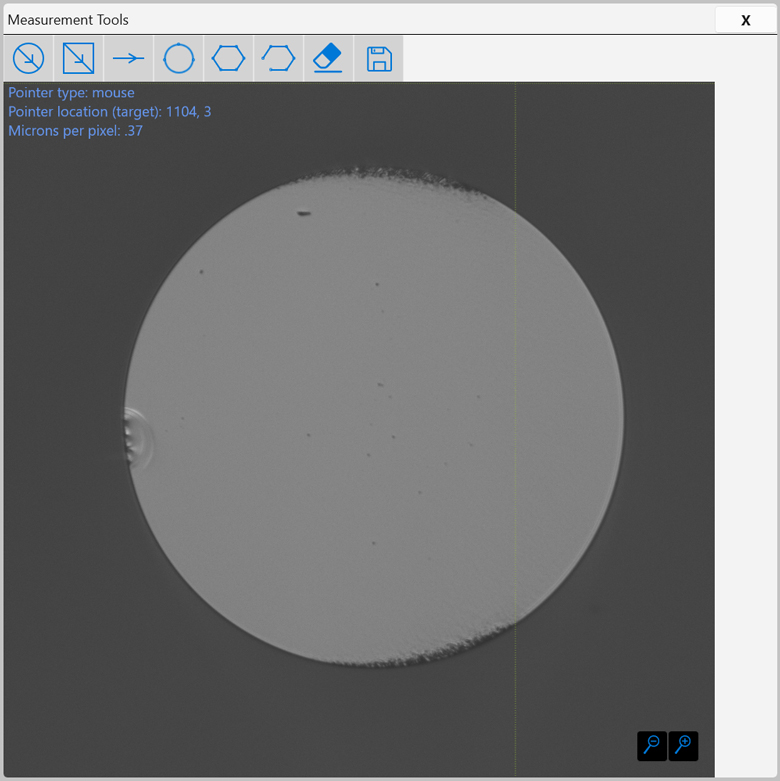780x781 pixels.
Task: Save measurements with the floppy disk icon
Action: 379,59
